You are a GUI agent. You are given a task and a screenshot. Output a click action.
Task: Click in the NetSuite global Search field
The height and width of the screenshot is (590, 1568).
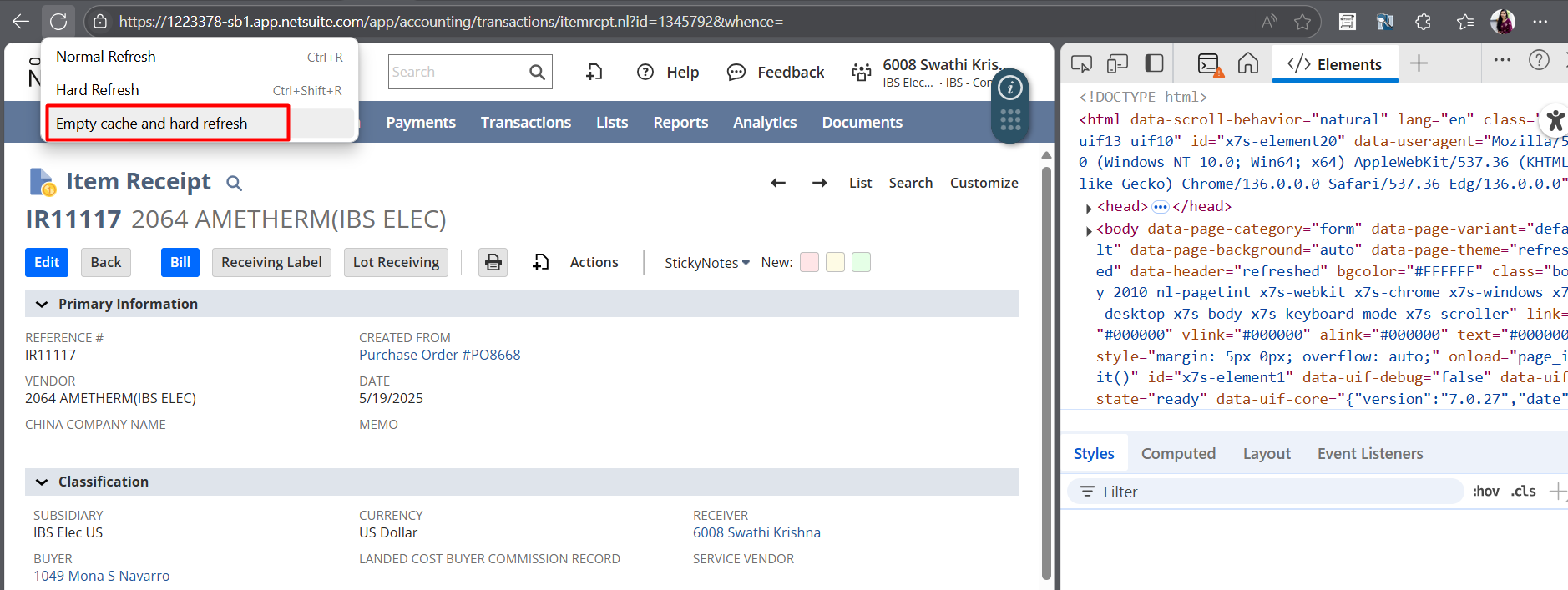457,73
